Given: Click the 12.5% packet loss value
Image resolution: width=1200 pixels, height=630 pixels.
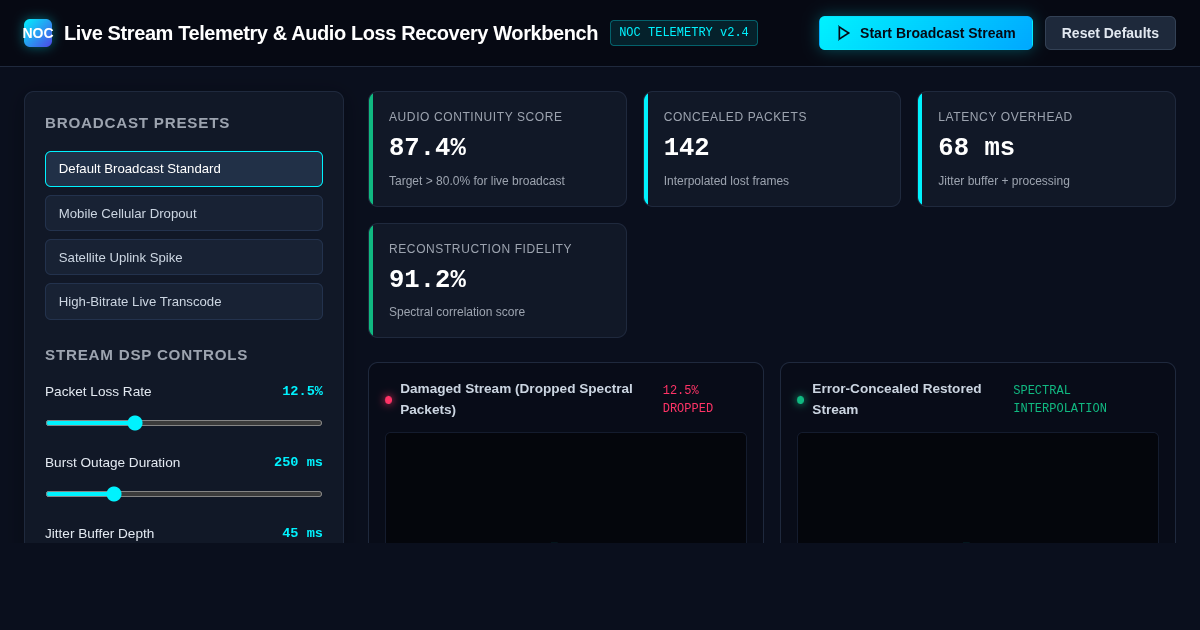Looking at the screenshot, I should click(x=302, y=391).
